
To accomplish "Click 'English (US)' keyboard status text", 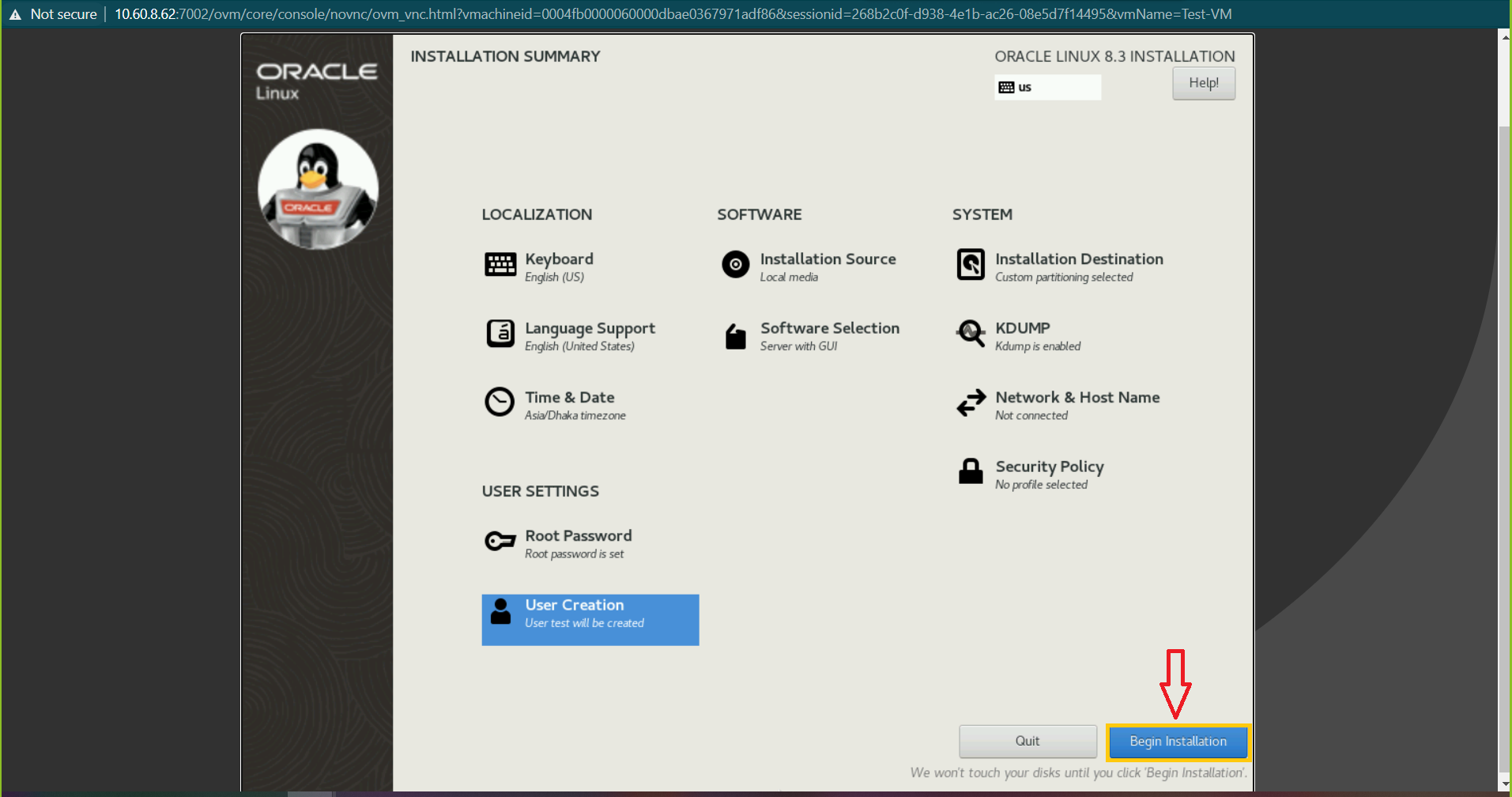I will tap(554, 278).
